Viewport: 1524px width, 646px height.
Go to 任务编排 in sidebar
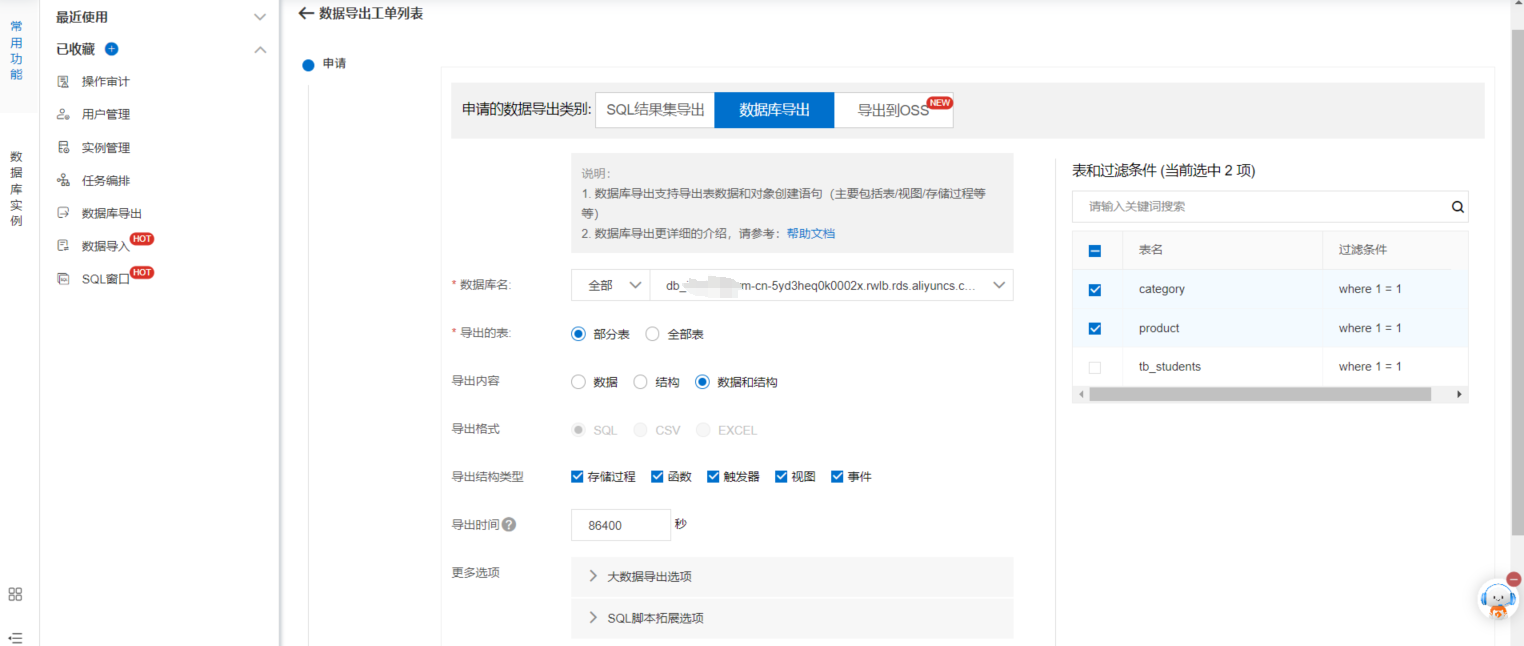(106, 180)
